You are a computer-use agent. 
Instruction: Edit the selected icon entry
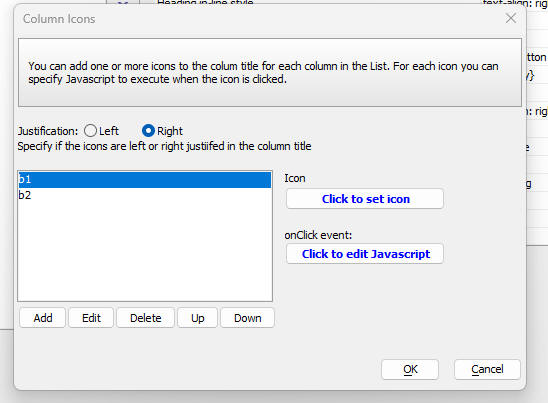[91, 318]
